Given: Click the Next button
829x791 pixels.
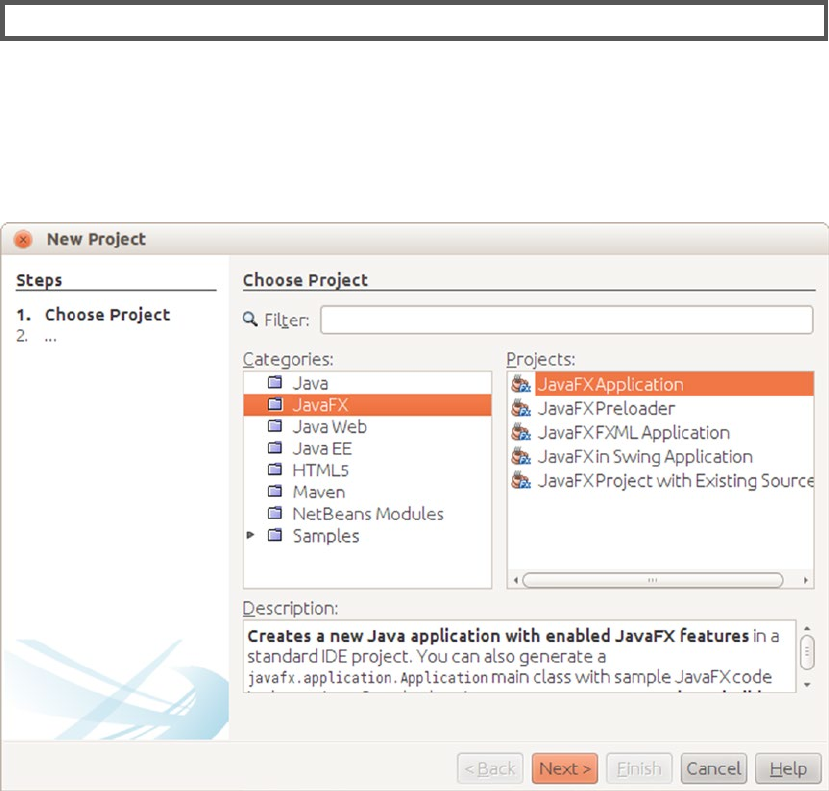Looking at the screenshot, I should (565, 768).
